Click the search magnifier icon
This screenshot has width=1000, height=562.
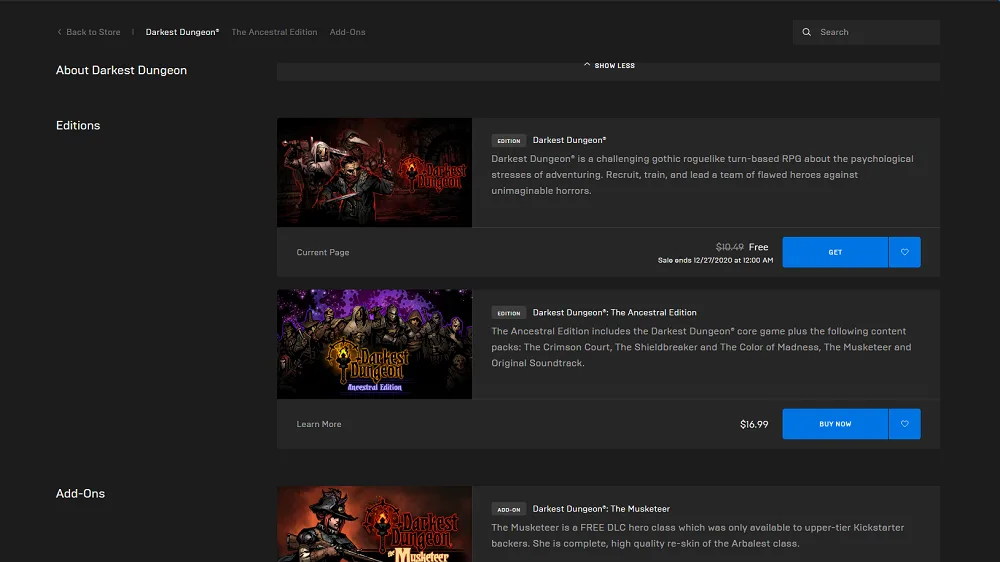(806, 32)
